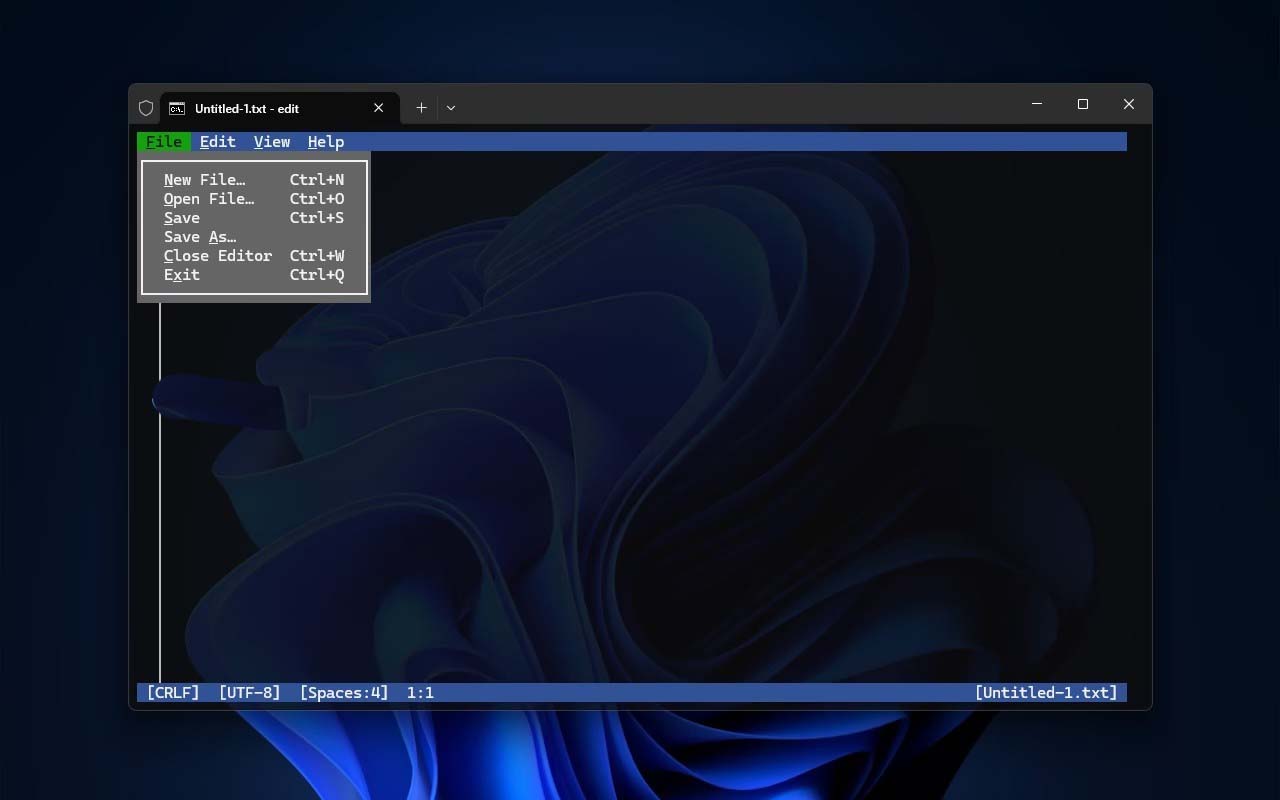Expand the new tab profile dropdown chevron

pyautogui.click(x=451, y=108)
